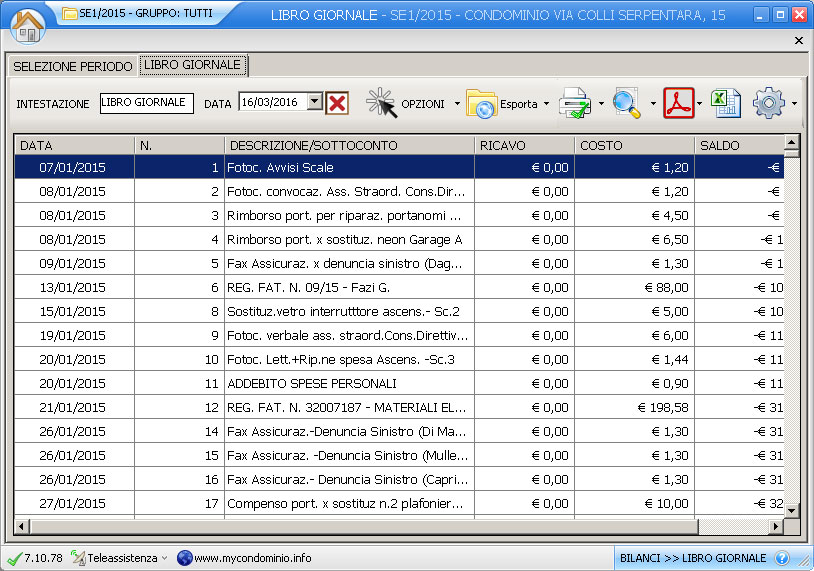Click the blue help icon in status bar

pyautogui.click(x=782, y=558)
